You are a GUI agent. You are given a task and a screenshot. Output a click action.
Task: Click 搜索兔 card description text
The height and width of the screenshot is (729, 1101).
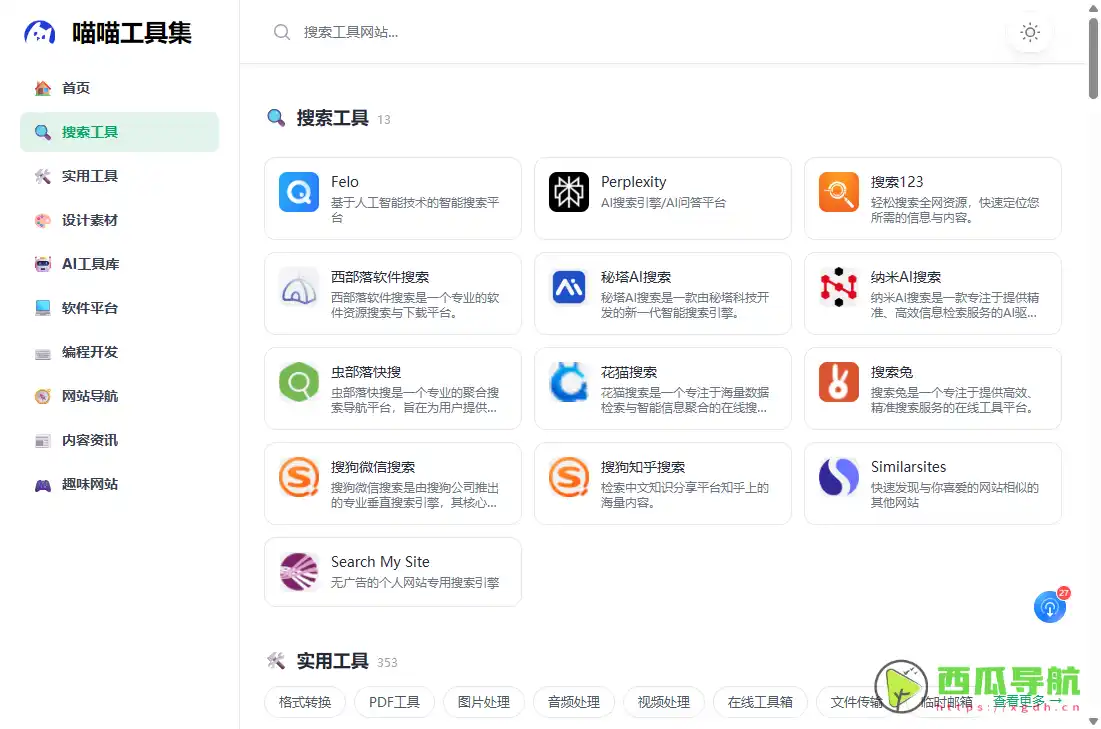coord(953,400)
